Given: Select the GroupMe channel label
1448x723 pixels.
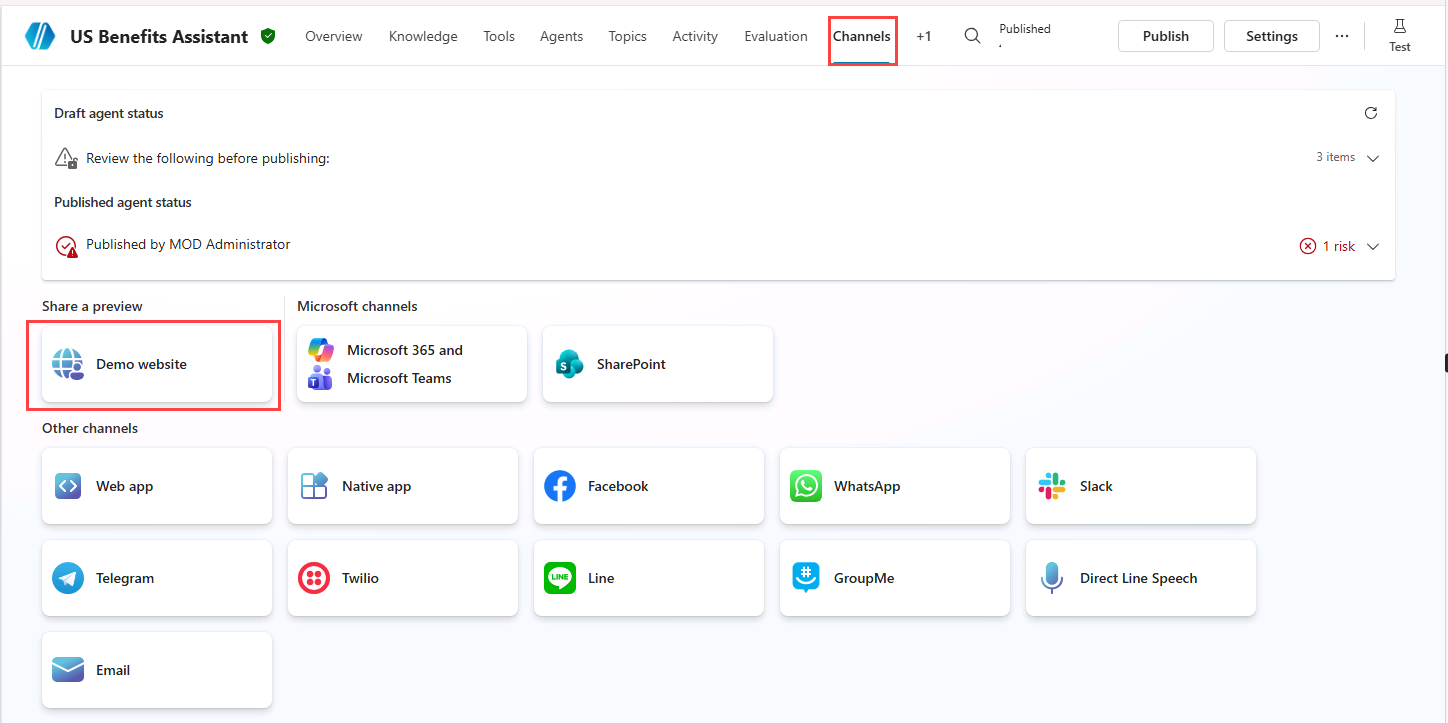Looking at the screenshot, I should (x=864, y=578).
